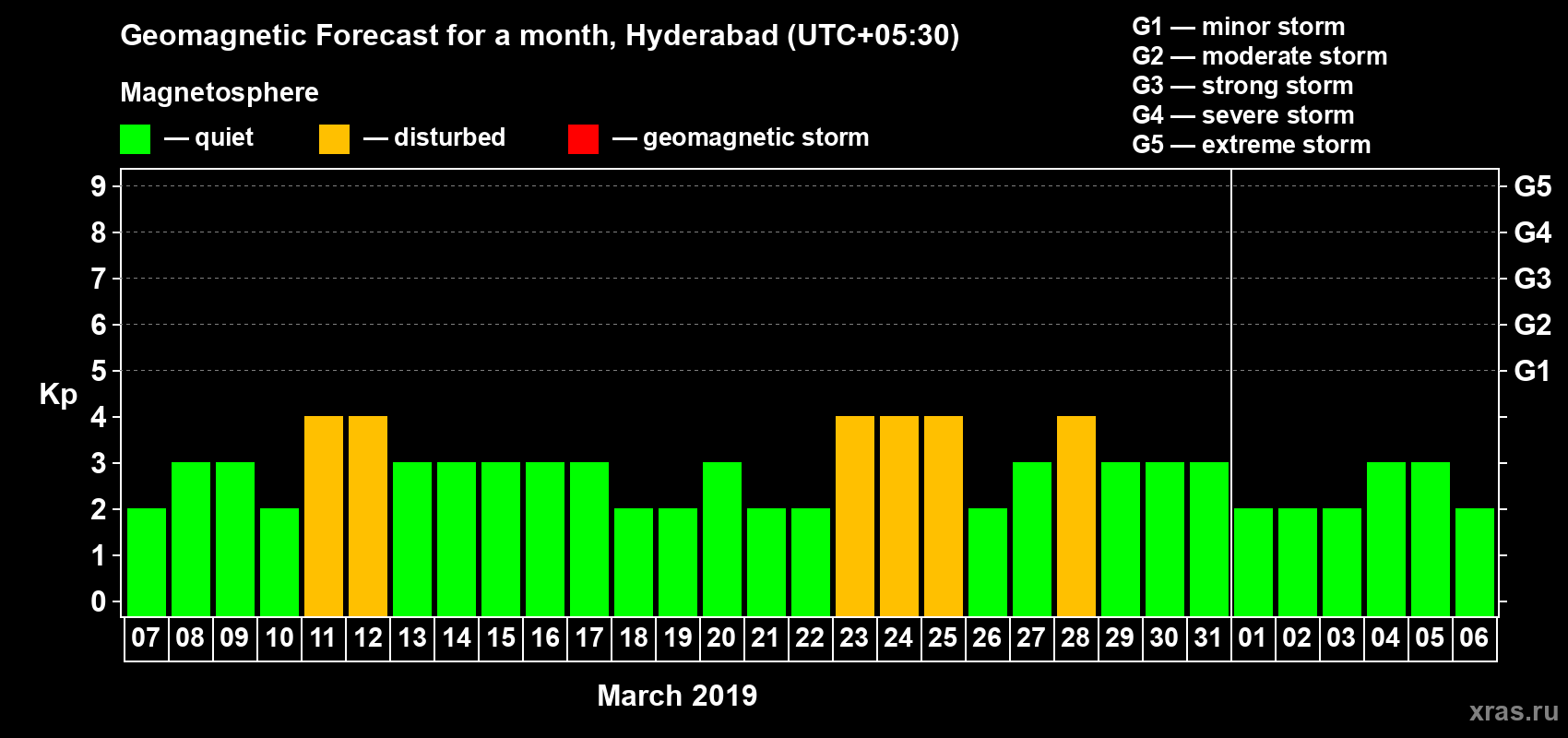Click the date label '16' on the axis

(x=544, y=638)
